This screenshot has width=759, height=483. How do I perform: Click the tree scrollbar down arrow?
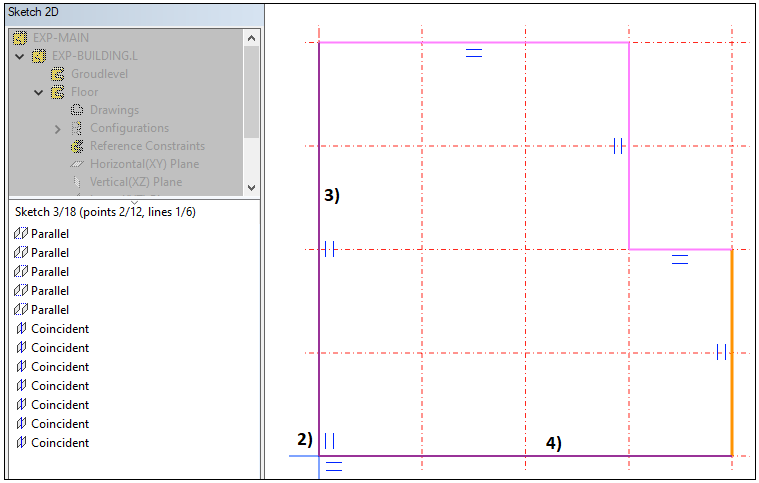pyautogui.click(x=250, y=187)
